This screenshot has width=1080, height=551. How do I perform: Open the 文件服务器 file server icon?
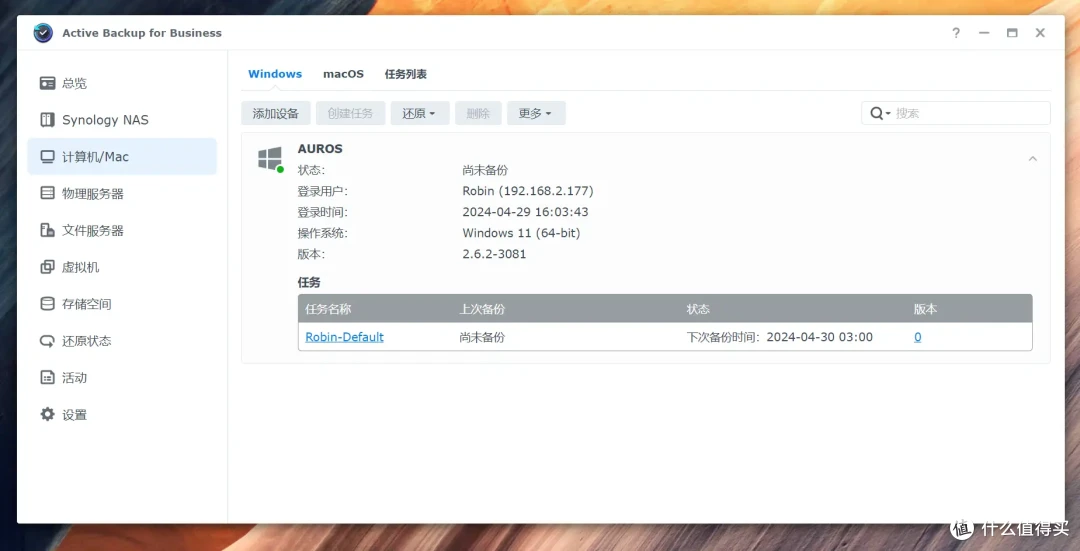(47, 231)
